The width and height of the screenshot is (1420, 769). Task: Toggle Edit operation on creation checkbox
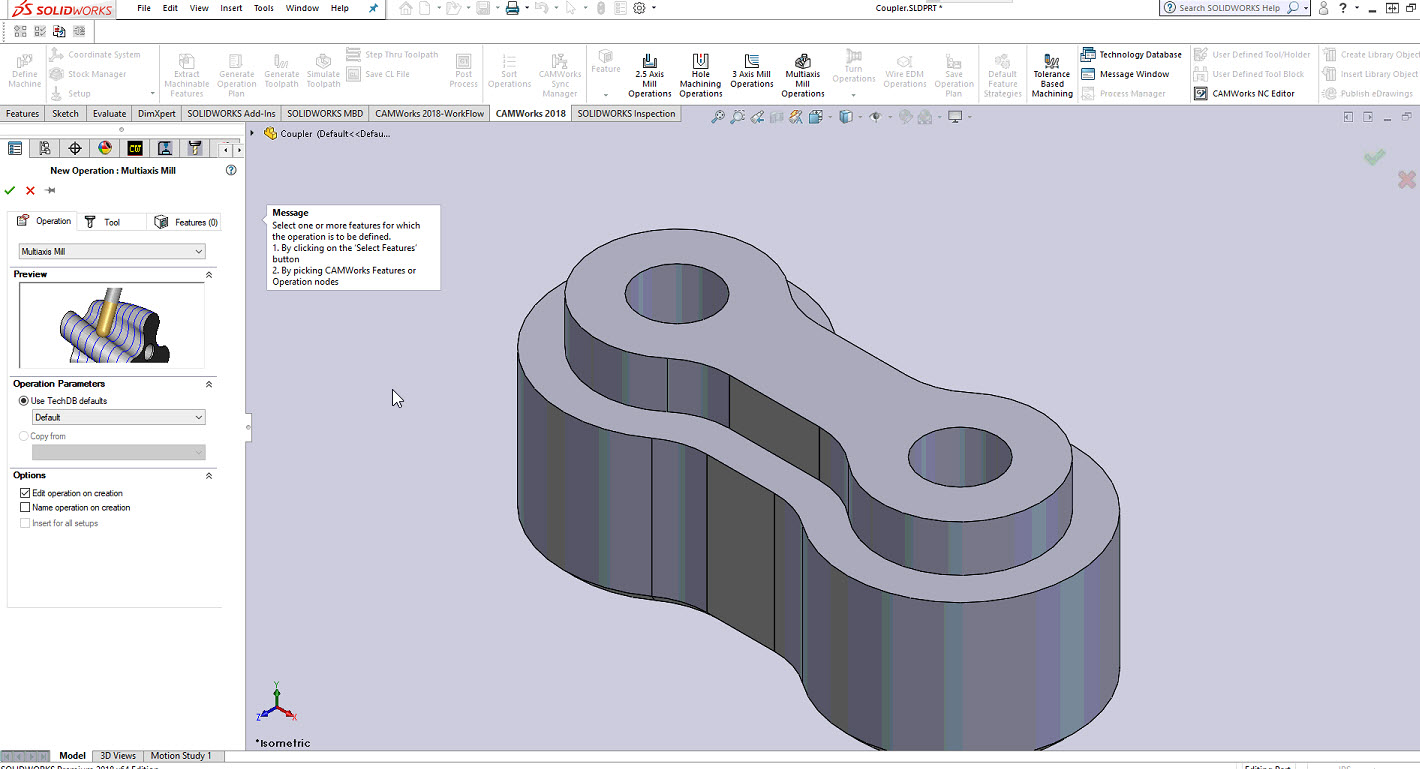(25, 493)
